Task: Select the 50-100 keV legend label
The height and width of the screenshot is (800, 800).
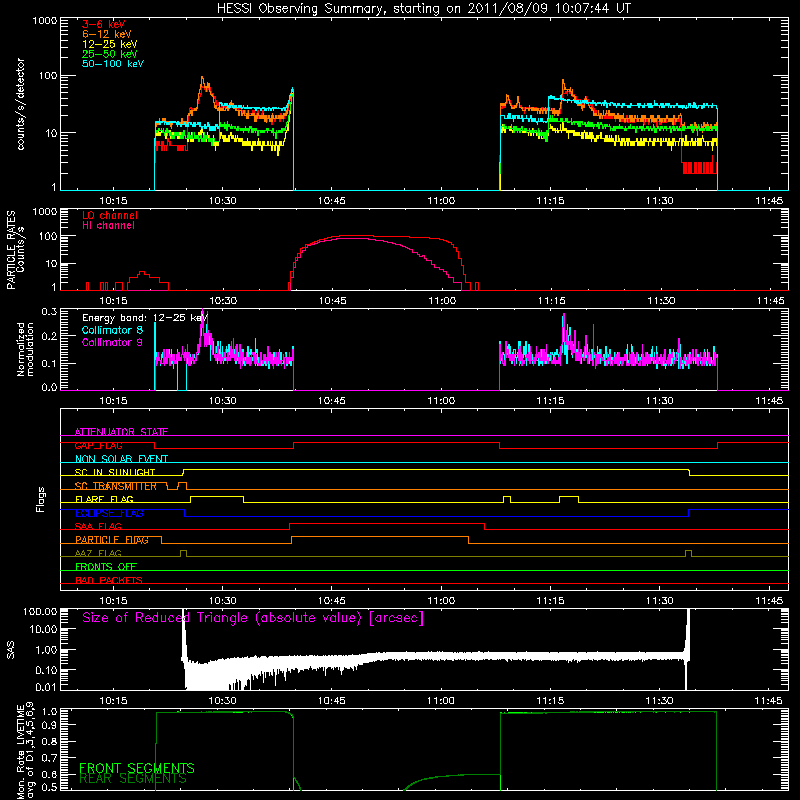Action: pos(113,64)
